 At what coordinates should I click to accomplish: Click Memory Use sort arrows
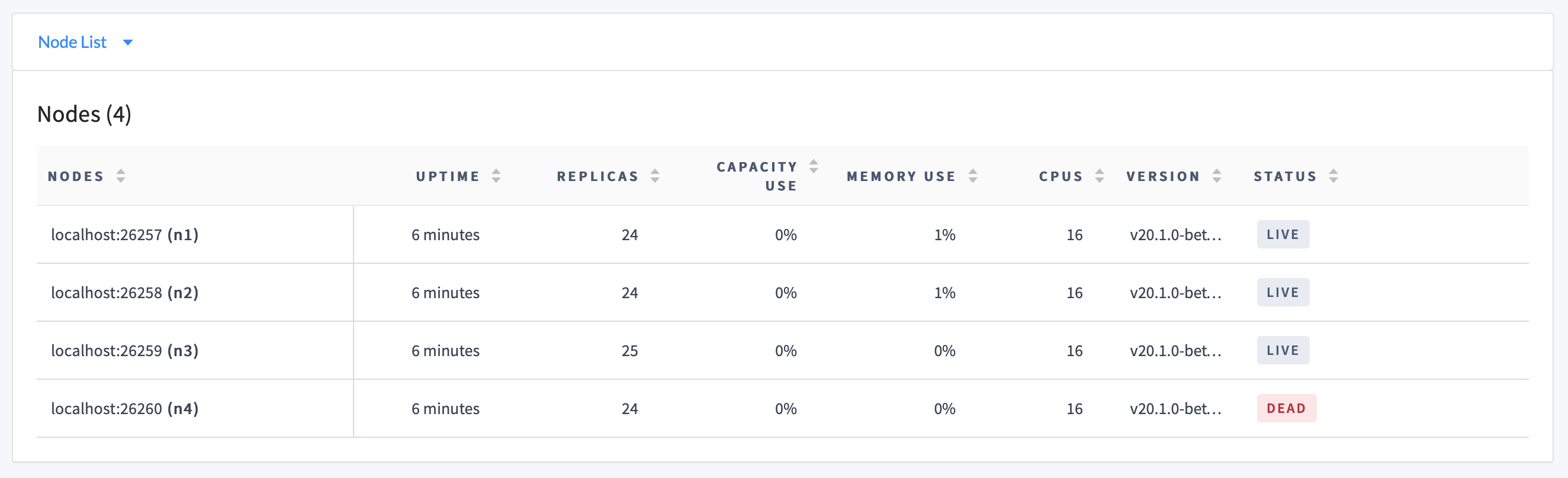coord(973,176)
